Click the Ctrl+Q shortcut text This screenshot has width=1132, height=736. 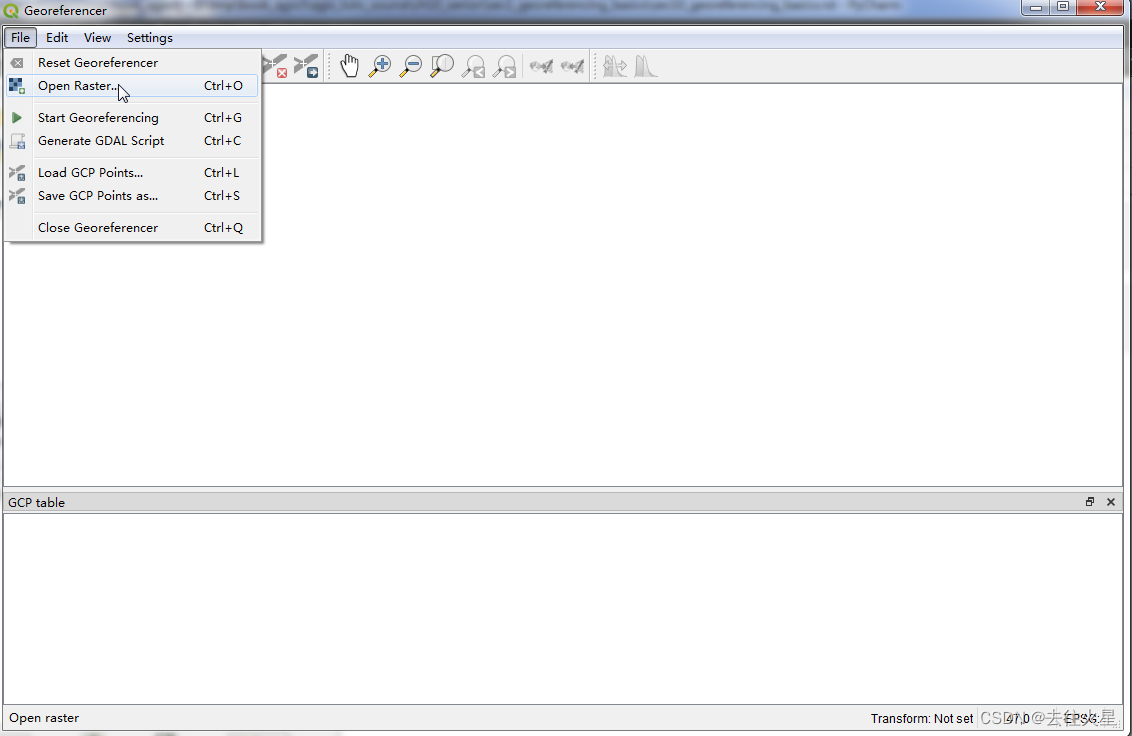coord(223,228)
